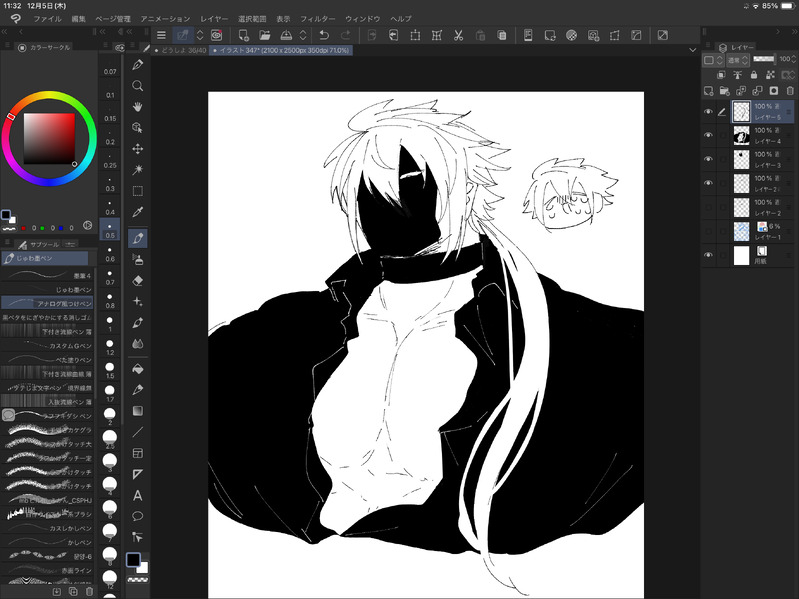Open the ヘルプ menu

pyautogui.click(x=401, y=18)
